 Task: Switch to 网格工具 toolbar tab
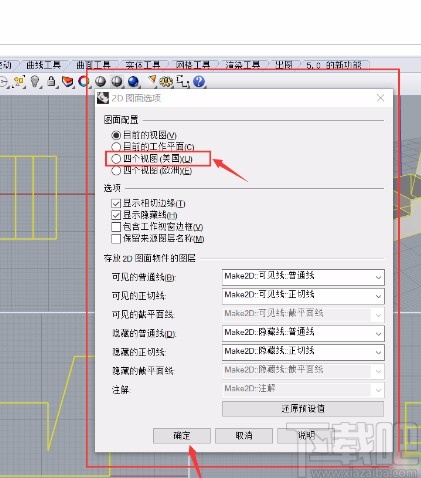[193, 65]
